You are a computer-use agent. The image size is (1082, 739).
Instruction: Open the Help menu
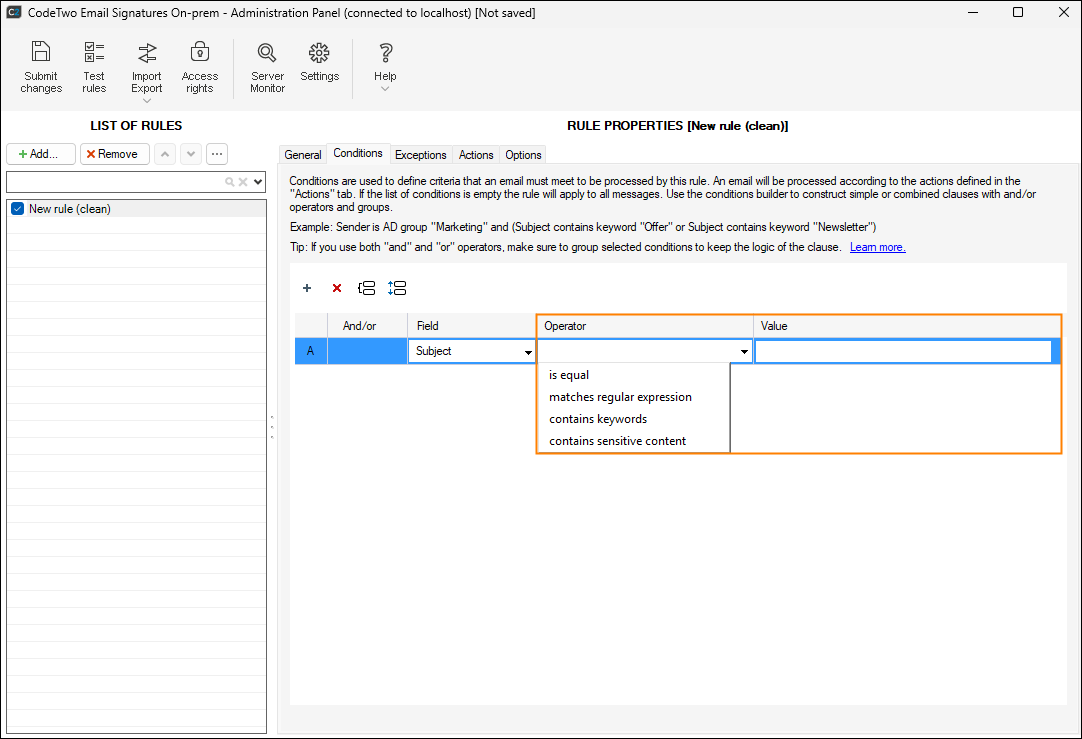(385, 53)
